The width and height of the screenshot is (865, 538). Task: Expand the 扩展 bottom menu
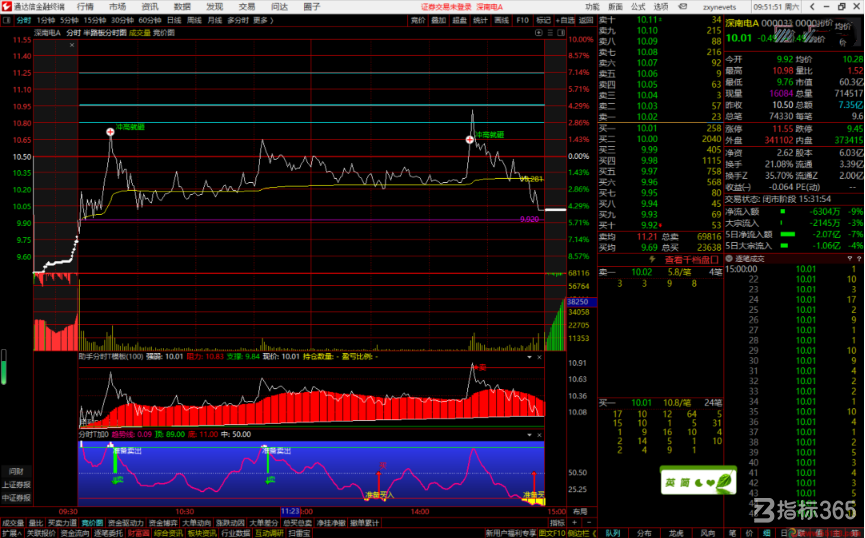pos(10,533)
